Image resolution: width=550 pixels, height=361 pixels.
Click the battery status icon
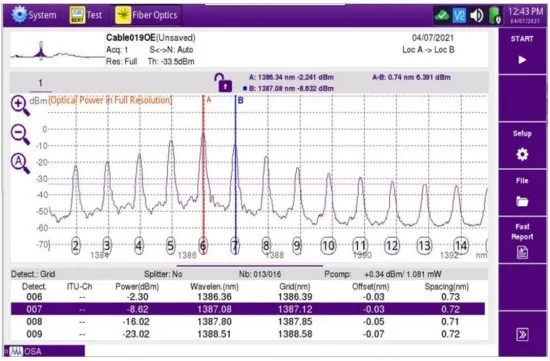pos(495,15)
